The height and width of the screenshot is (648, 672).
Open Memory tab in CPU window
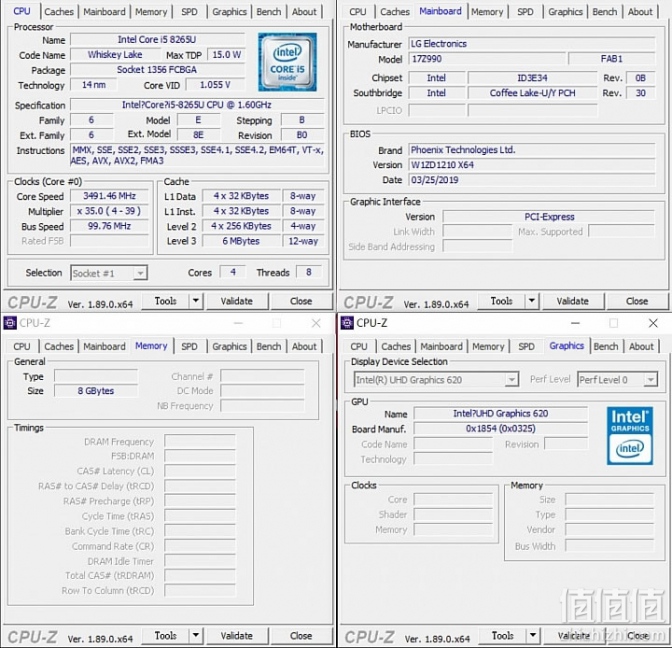(151, 12)
